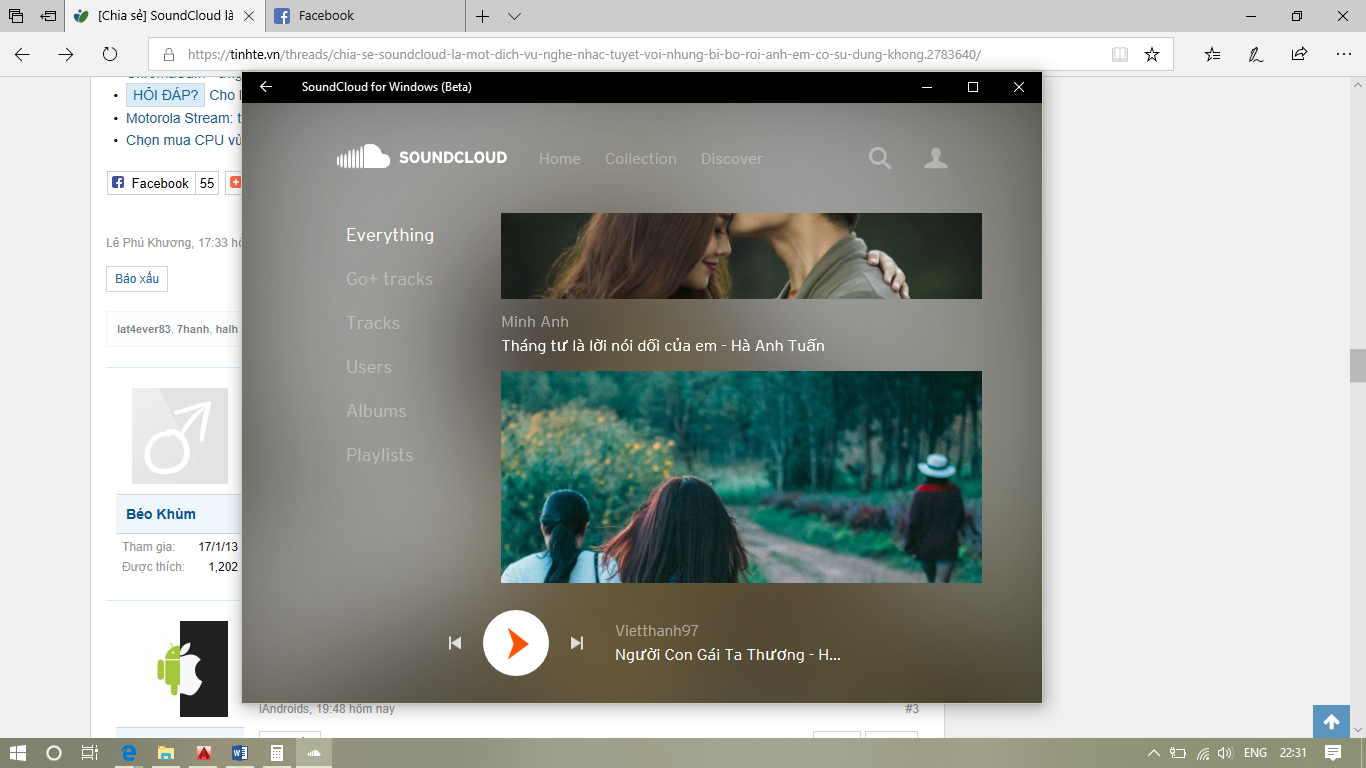Go back using SoundCloud window back arrow
The width and height of the screenshot is (1366, 768).
266,87
